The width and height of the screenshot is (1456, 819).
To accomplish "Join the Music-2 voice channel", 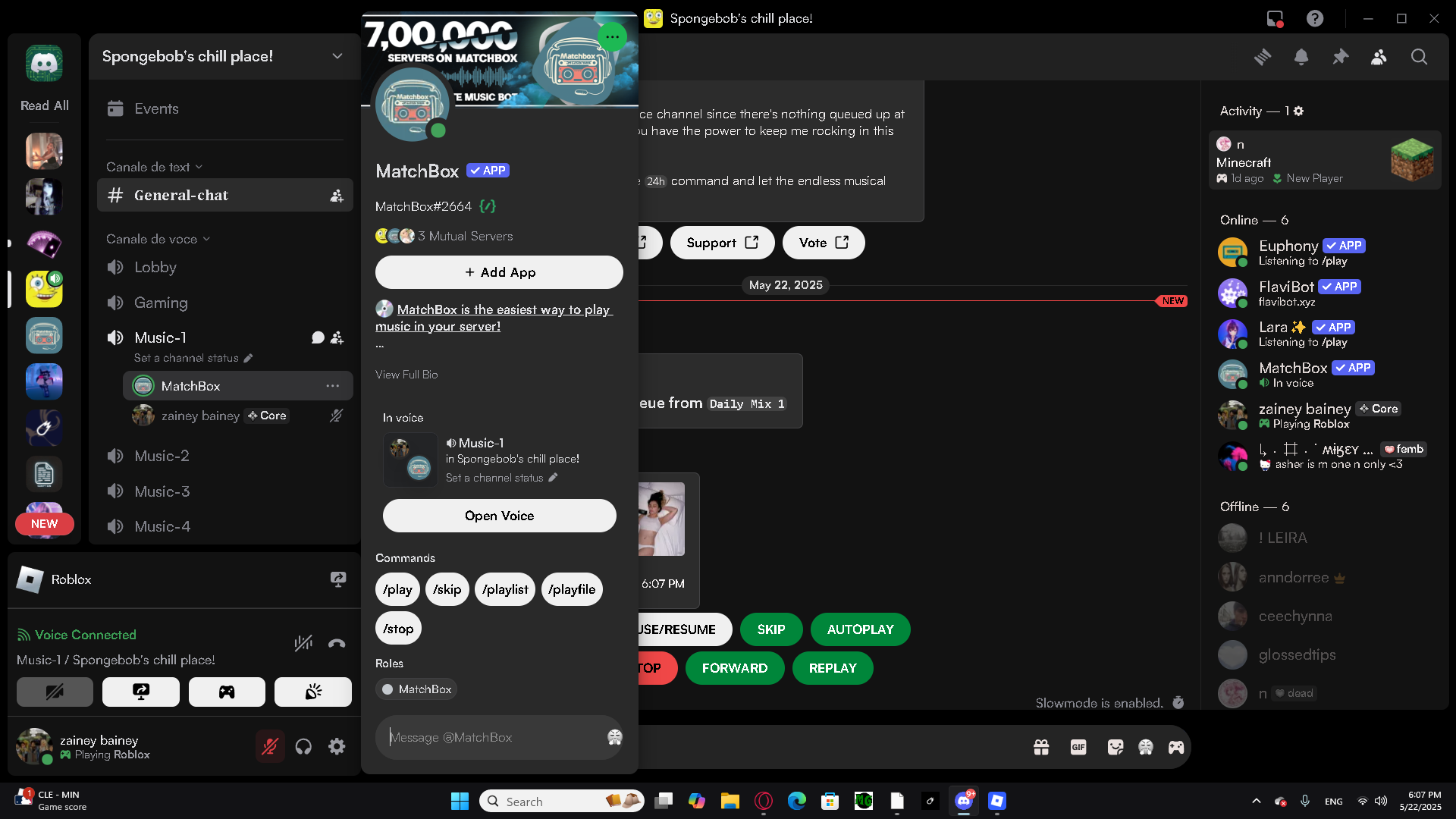I will coord(225,456).
